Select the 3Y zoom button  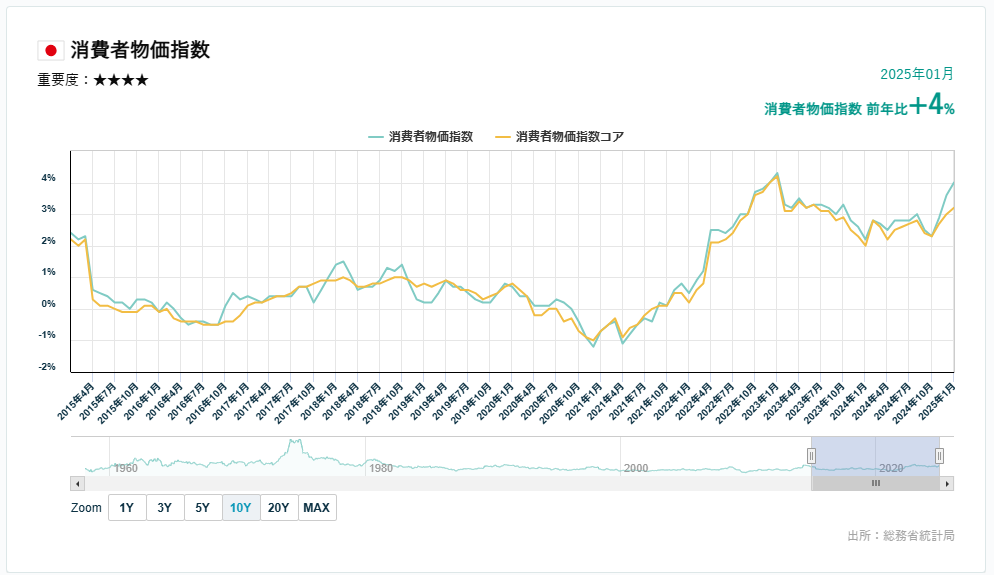click(x=165, y=508)
